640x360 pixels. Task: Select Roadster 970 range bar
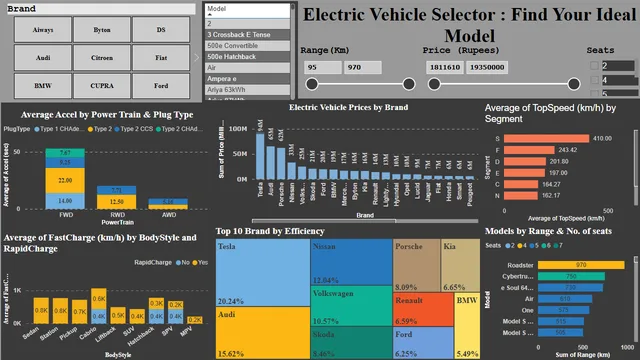pos(581,265)
